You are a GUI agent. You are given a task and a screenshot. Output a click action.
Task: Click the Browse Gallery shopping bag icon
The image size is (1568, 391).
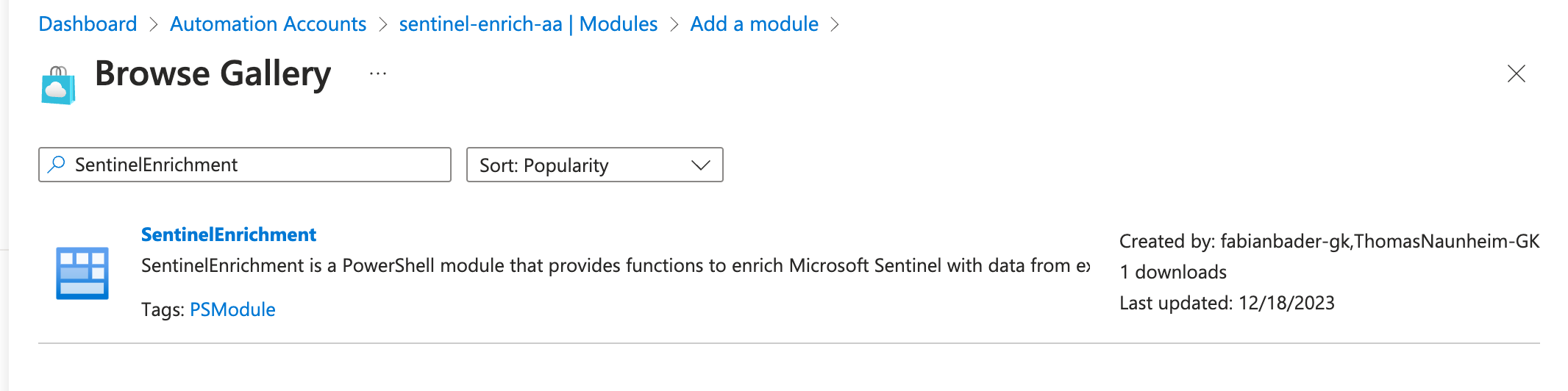pos(59,85)
